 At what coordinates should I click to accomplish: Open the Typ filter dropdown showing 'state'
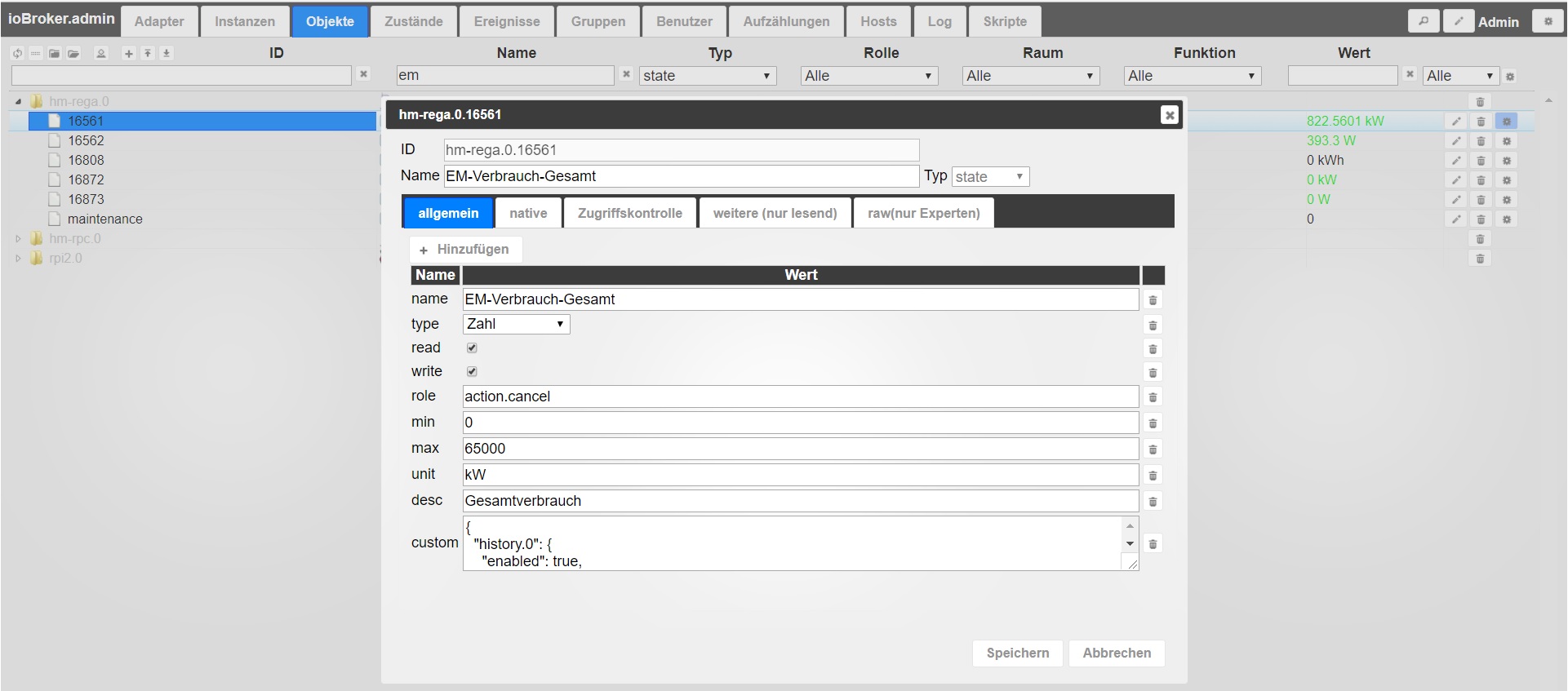708,76
